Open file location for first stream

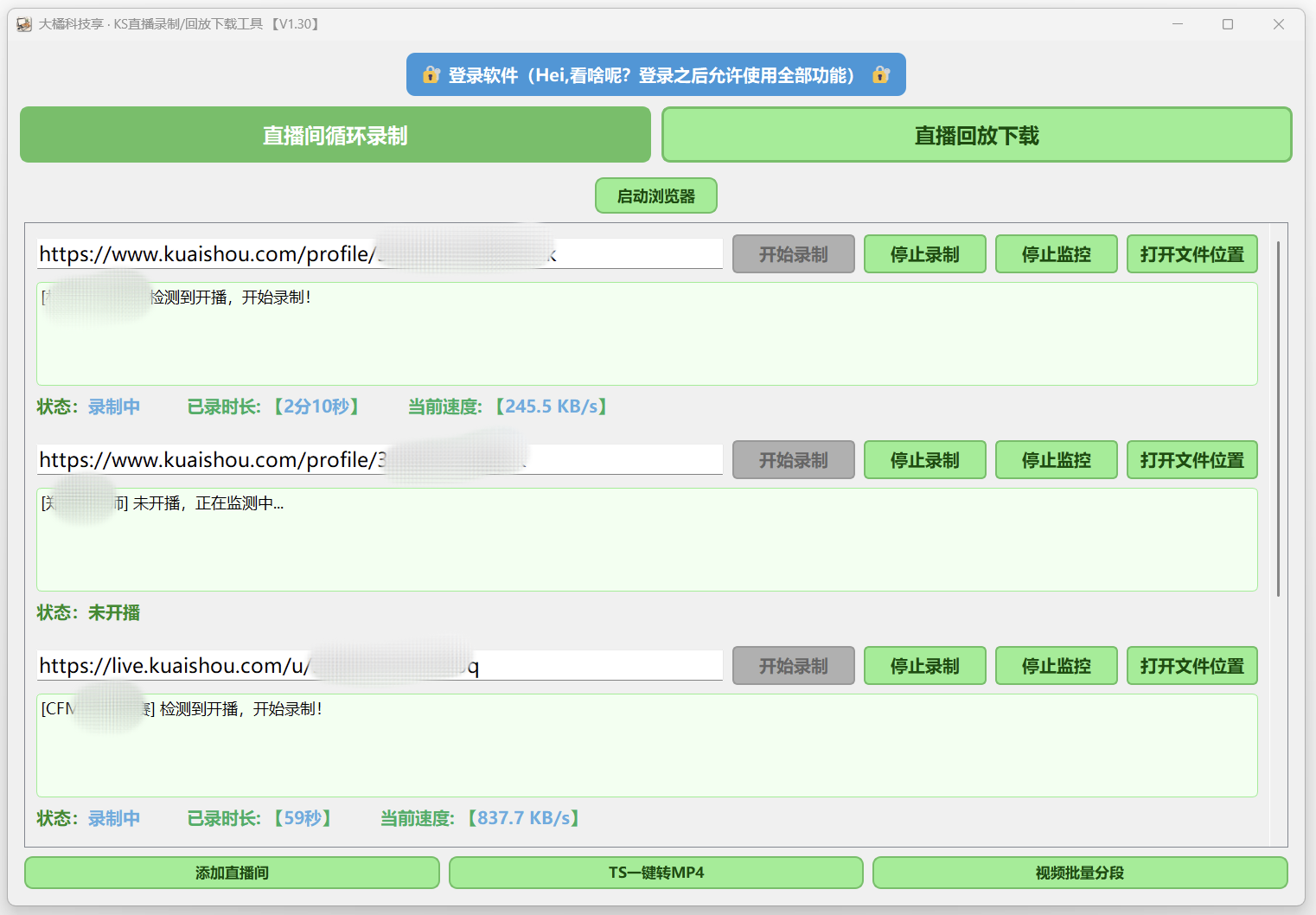1192,254
